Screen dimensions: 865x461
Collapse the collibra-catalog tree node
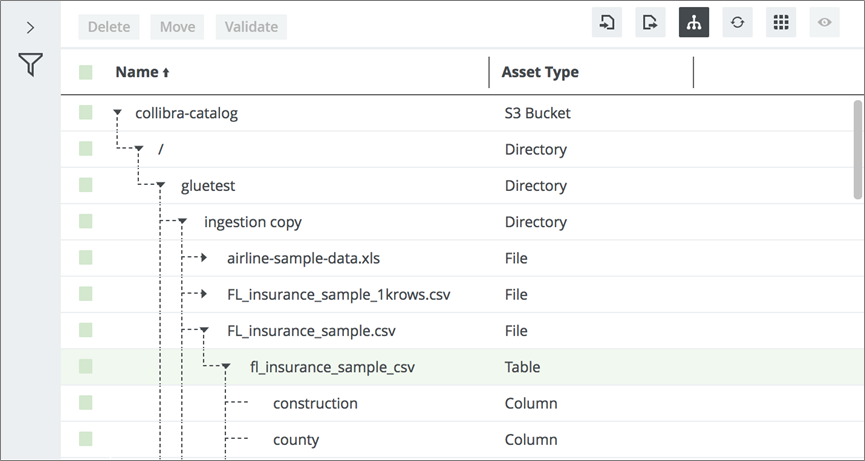coord(117,114)
